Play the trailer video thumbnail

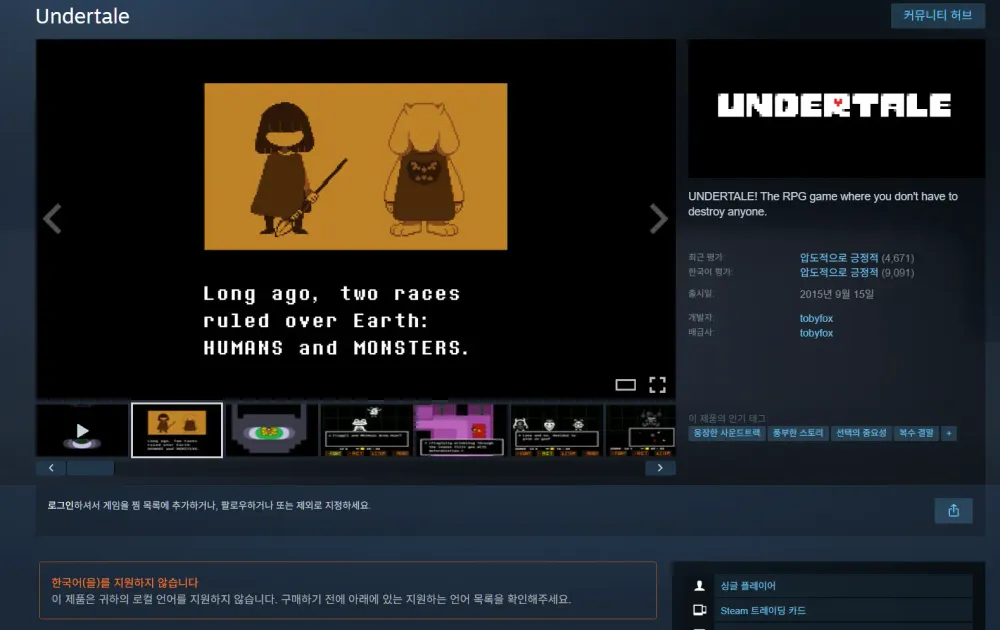tap(82, 430)
